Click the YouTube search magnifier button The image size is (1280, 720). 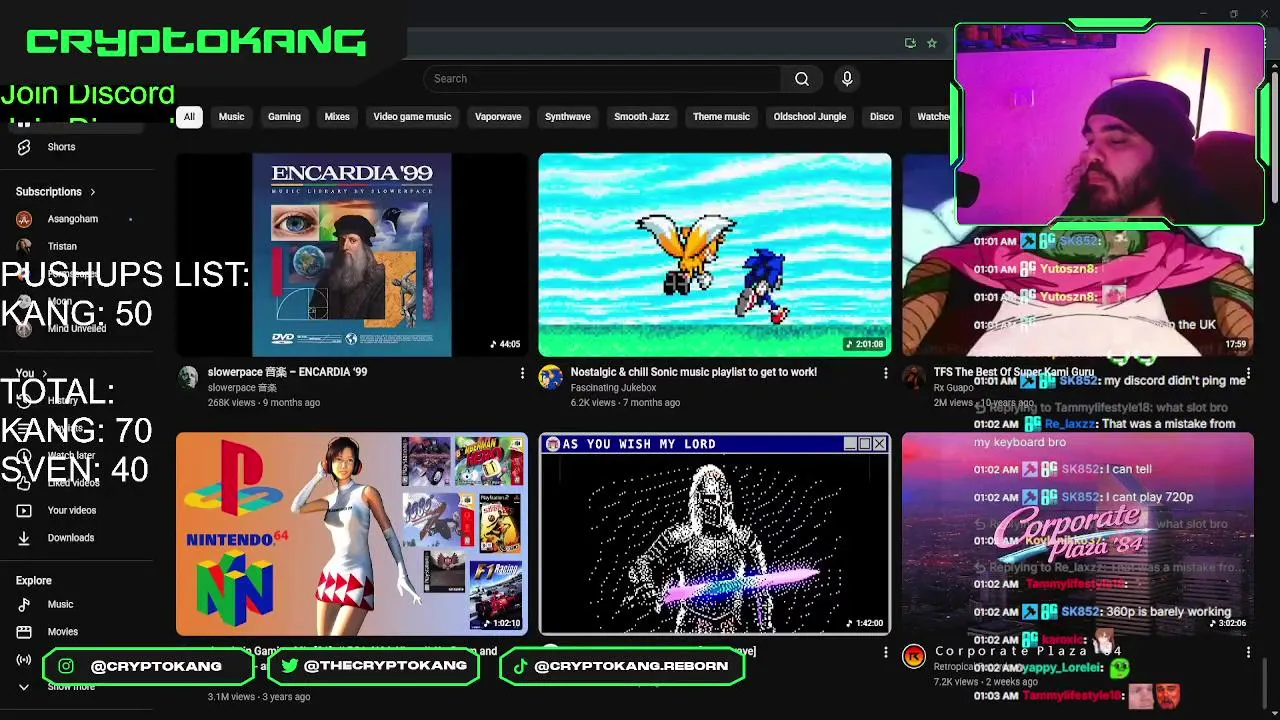click(802, 79)
